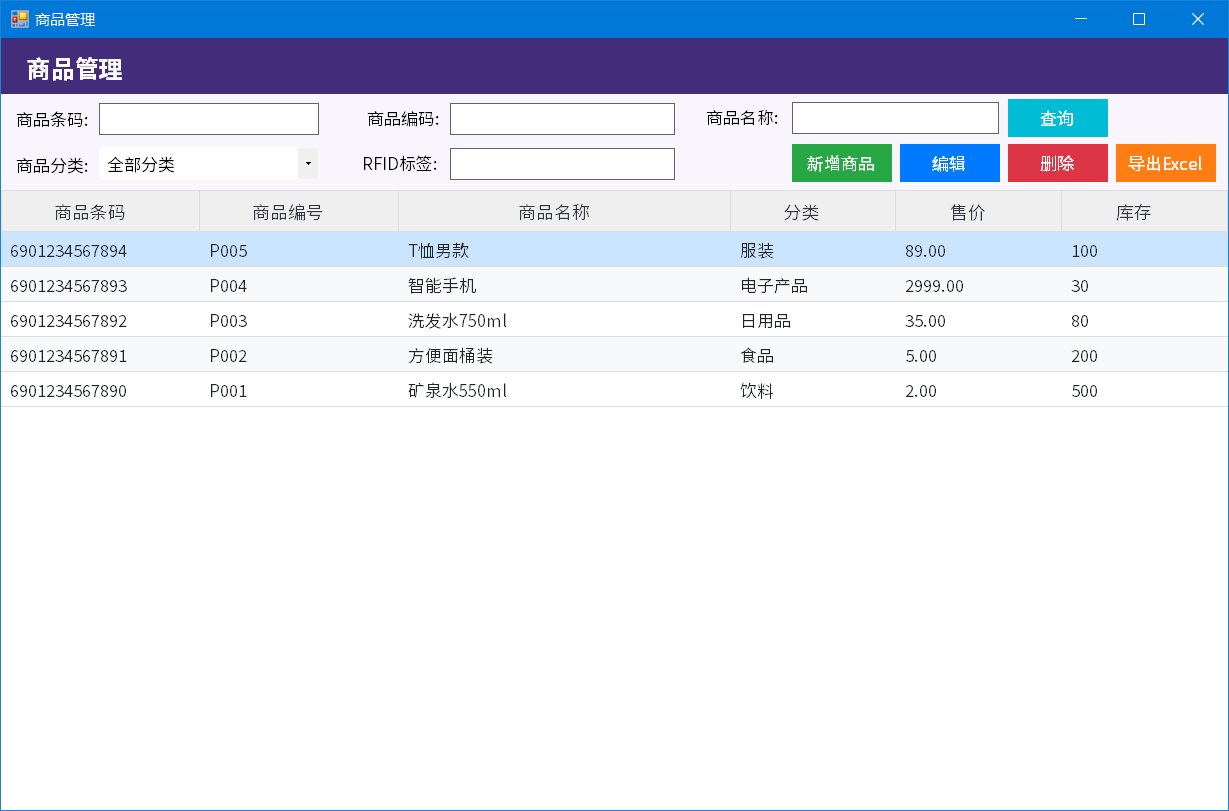Screen dimensions: 1229x811
Task: Click 新增商品 to add a product
Action: [841, 163]
